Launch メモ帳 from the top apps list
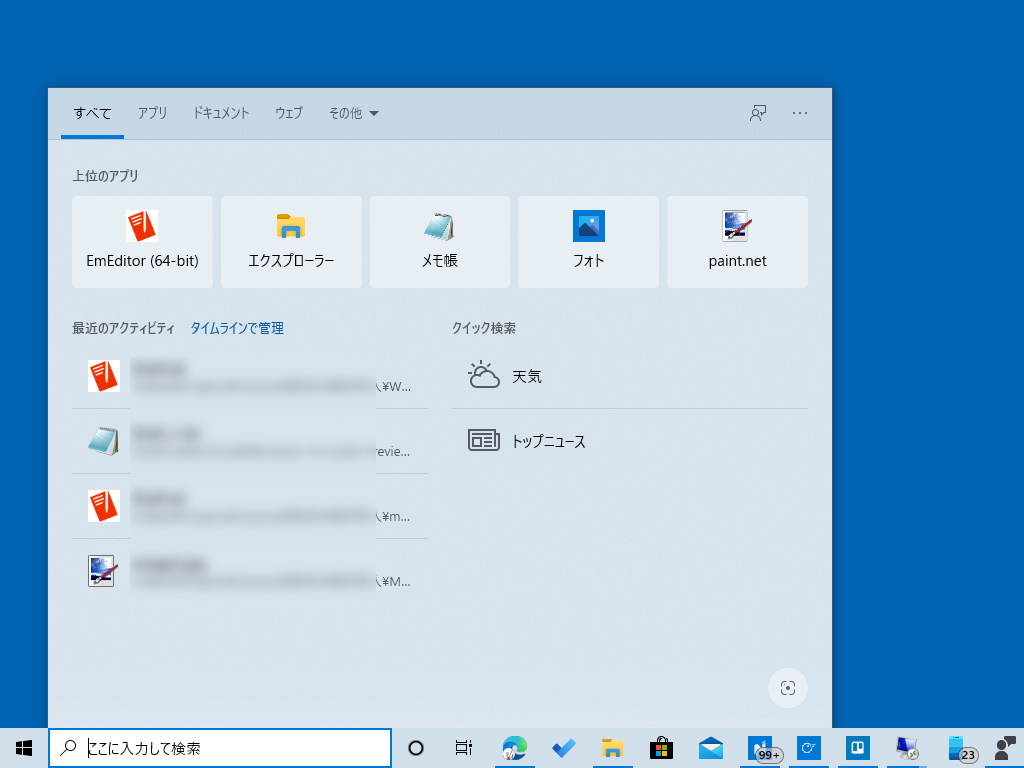This screenshot has width=1024, height=768. click(440, 242)
